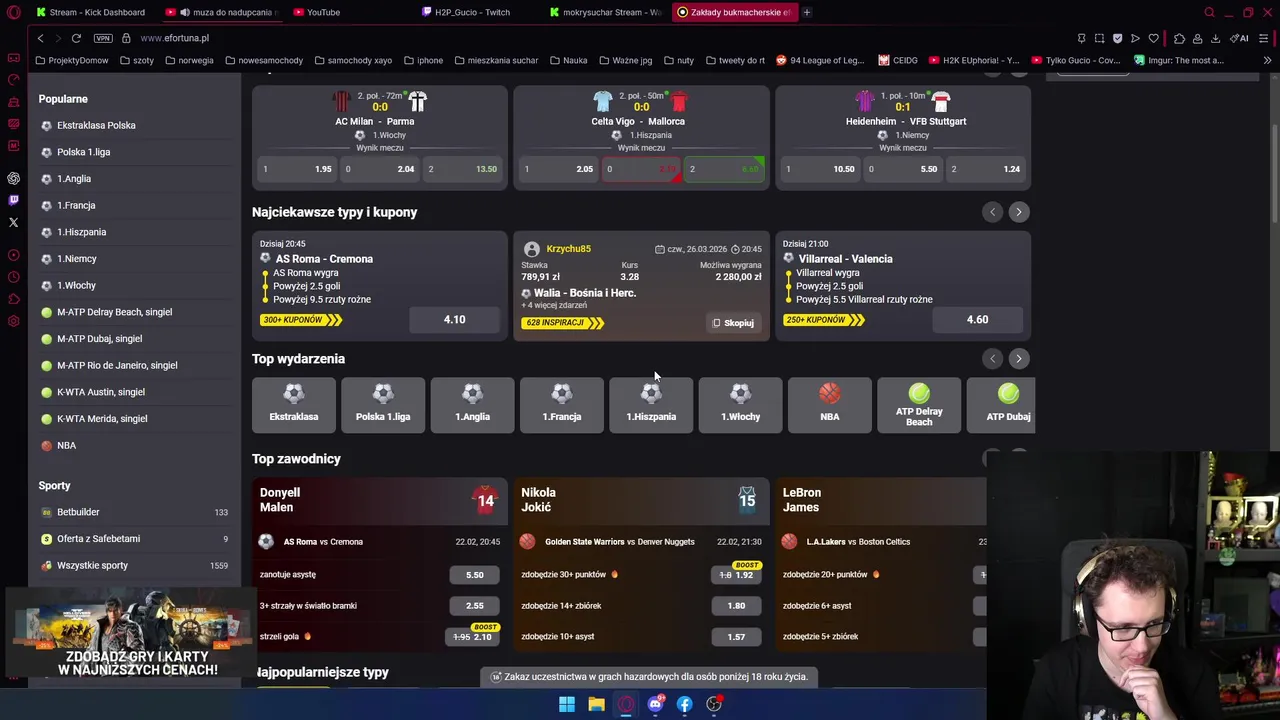Pick Malen zanotuje asystę odds 5.50
The height and width of the screenshot is (720, 1280).
click(475, 575)
